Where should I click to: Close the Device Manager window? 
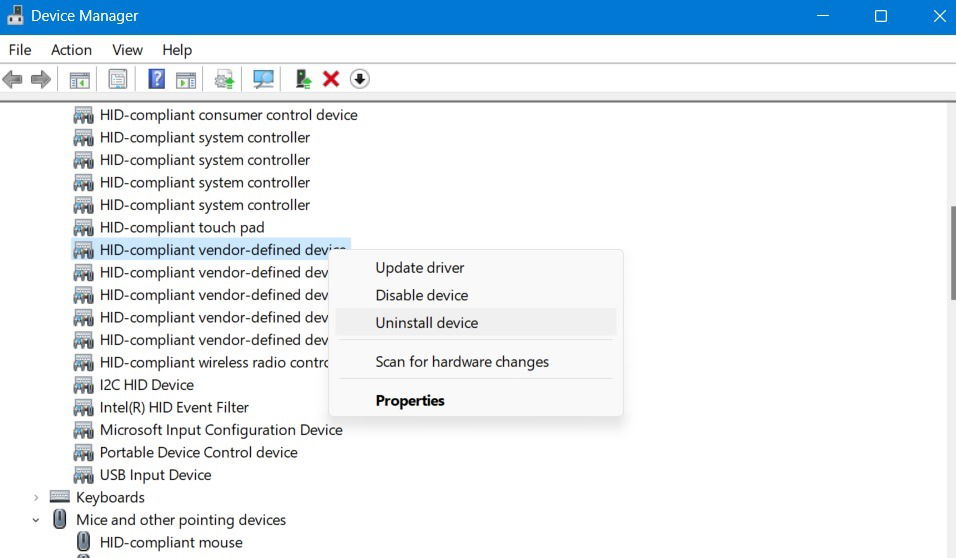939,16
